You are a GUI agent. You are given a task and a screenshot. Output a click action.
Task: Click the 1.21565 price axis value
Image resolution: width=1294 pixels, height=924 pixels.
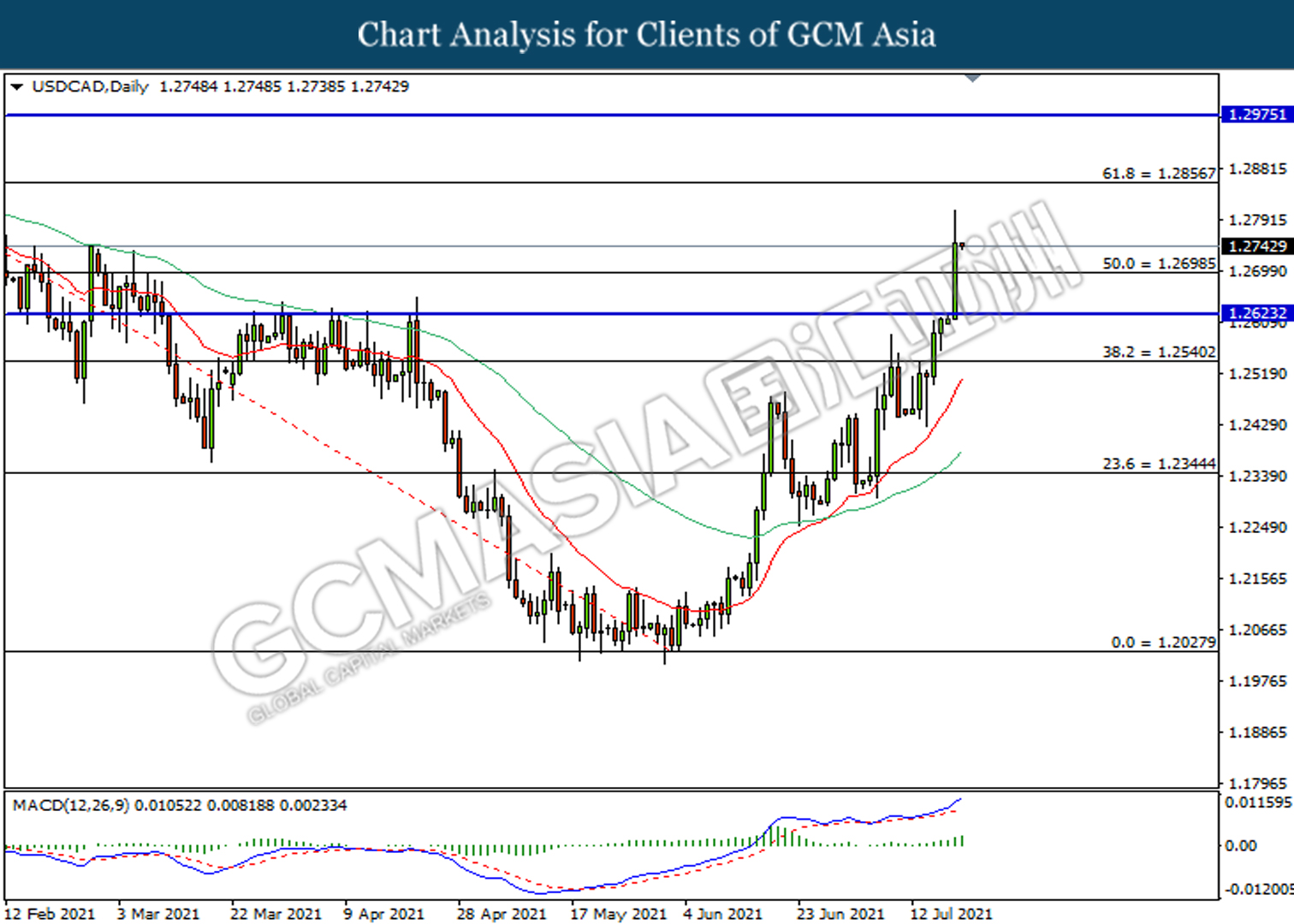1257,578
